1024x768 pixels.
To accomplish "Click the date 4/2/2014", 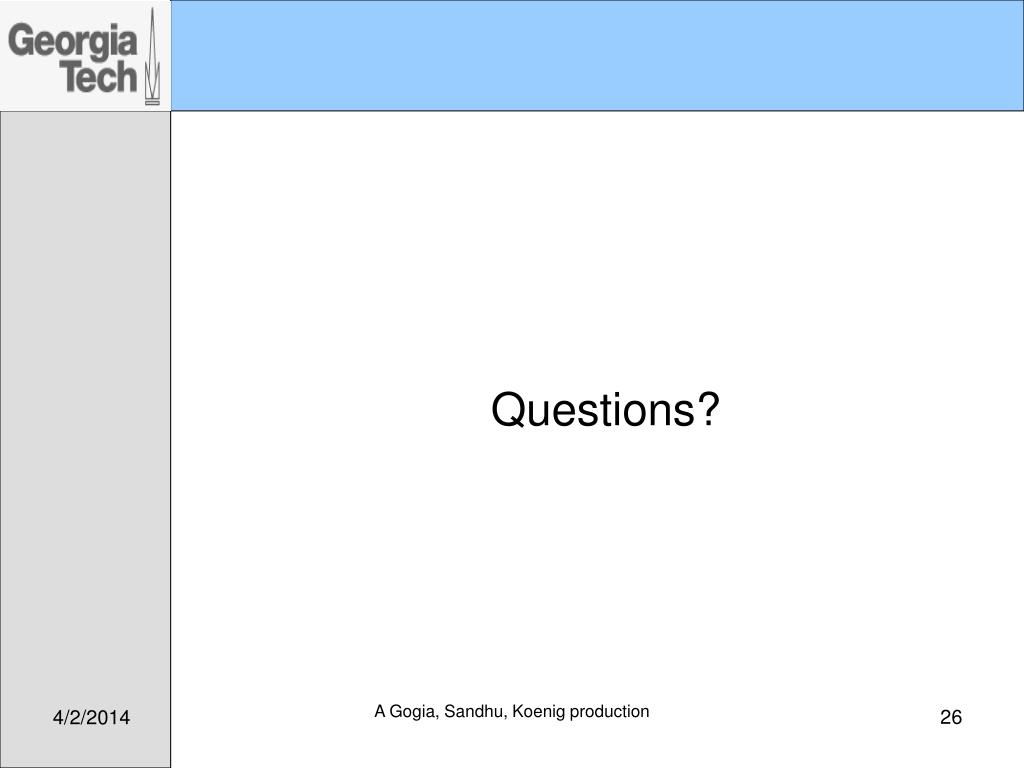I will point(91,717).
